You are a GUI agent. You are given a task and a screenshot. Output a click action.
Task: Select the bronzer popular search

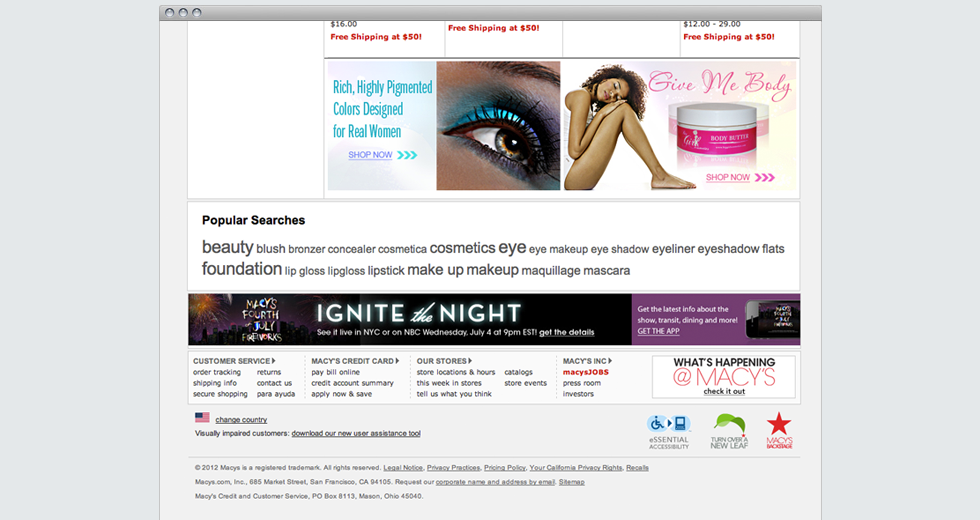[x=306, y=249]
